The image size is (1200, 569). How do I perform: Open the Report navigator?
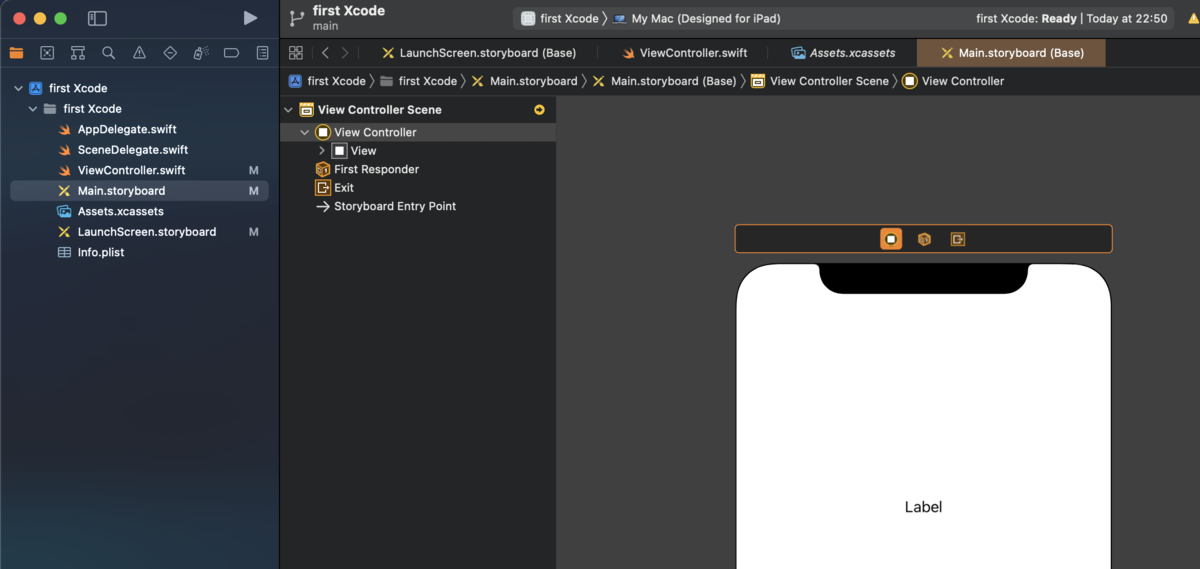pos(262,53)
